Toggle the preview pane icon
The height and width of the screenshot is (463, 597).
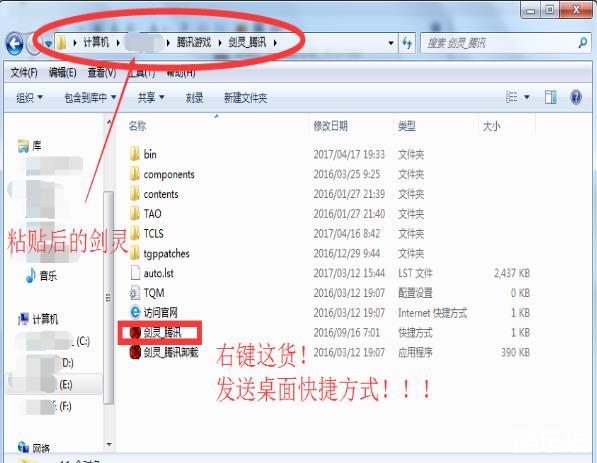point(551,97)
